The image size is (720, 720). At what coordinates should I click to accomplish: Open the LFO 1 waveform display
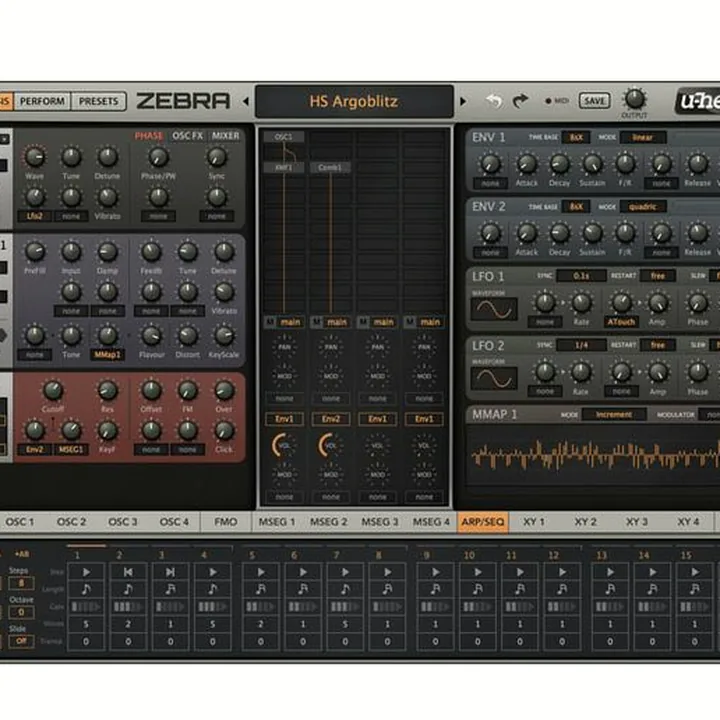click(494, 309)
